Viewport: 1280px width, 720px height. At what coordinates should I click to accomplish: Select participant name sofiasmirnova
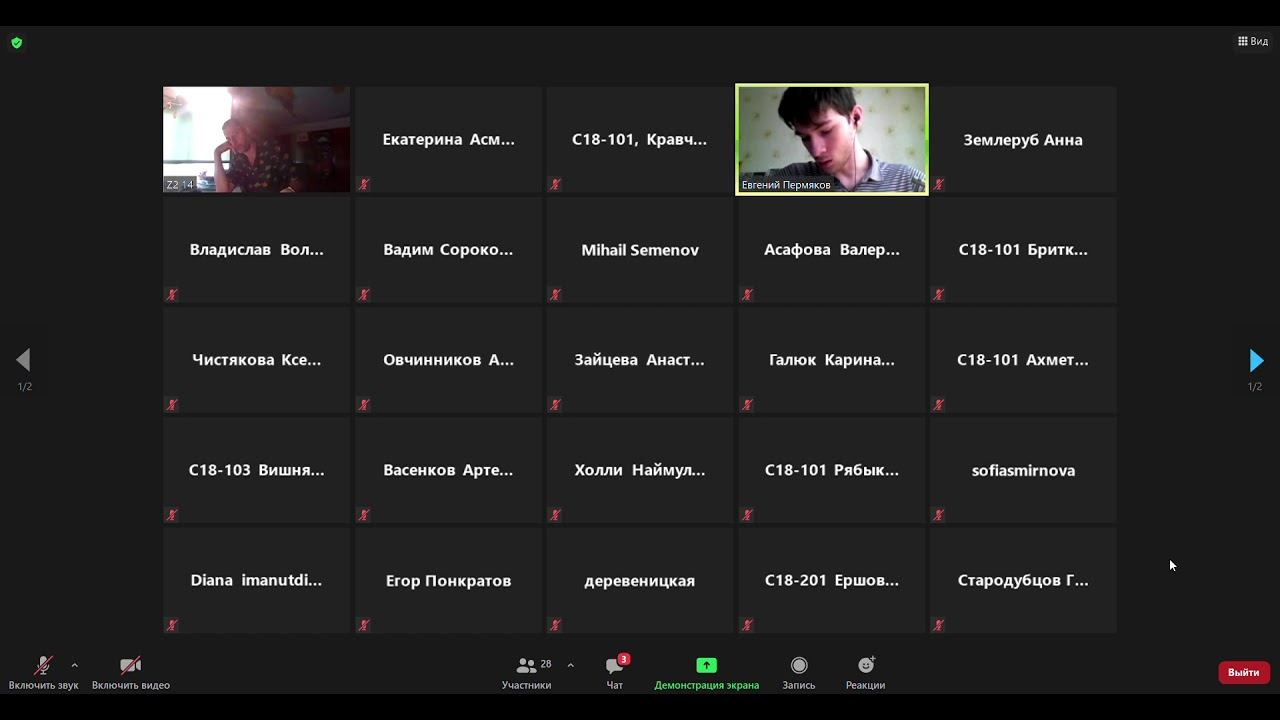pyautogui.click(x=1023, y=470)
